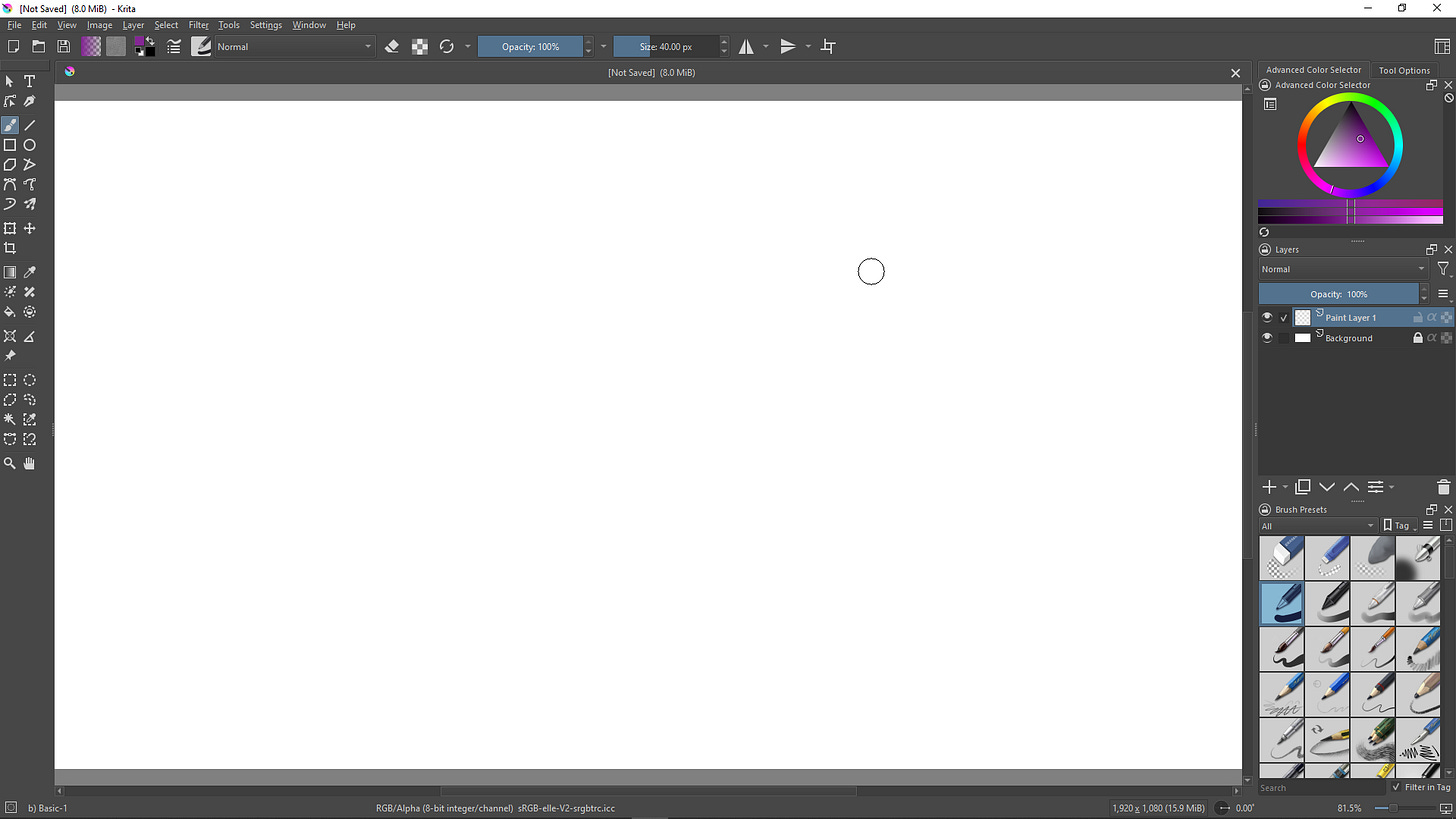
Task: Reload the original brush preset
Action: [447, 46]
